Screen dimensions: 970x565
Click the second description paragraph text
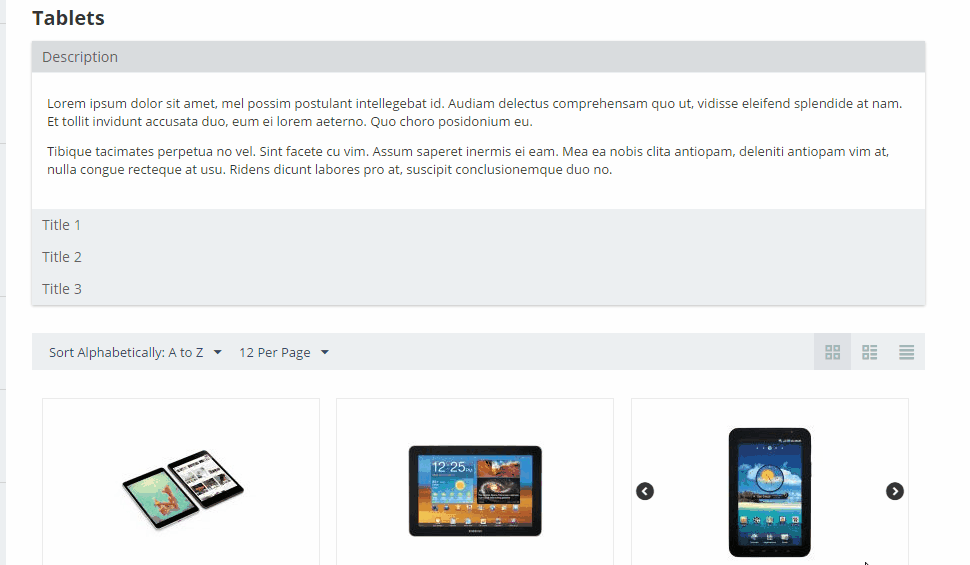pos(468,160)
